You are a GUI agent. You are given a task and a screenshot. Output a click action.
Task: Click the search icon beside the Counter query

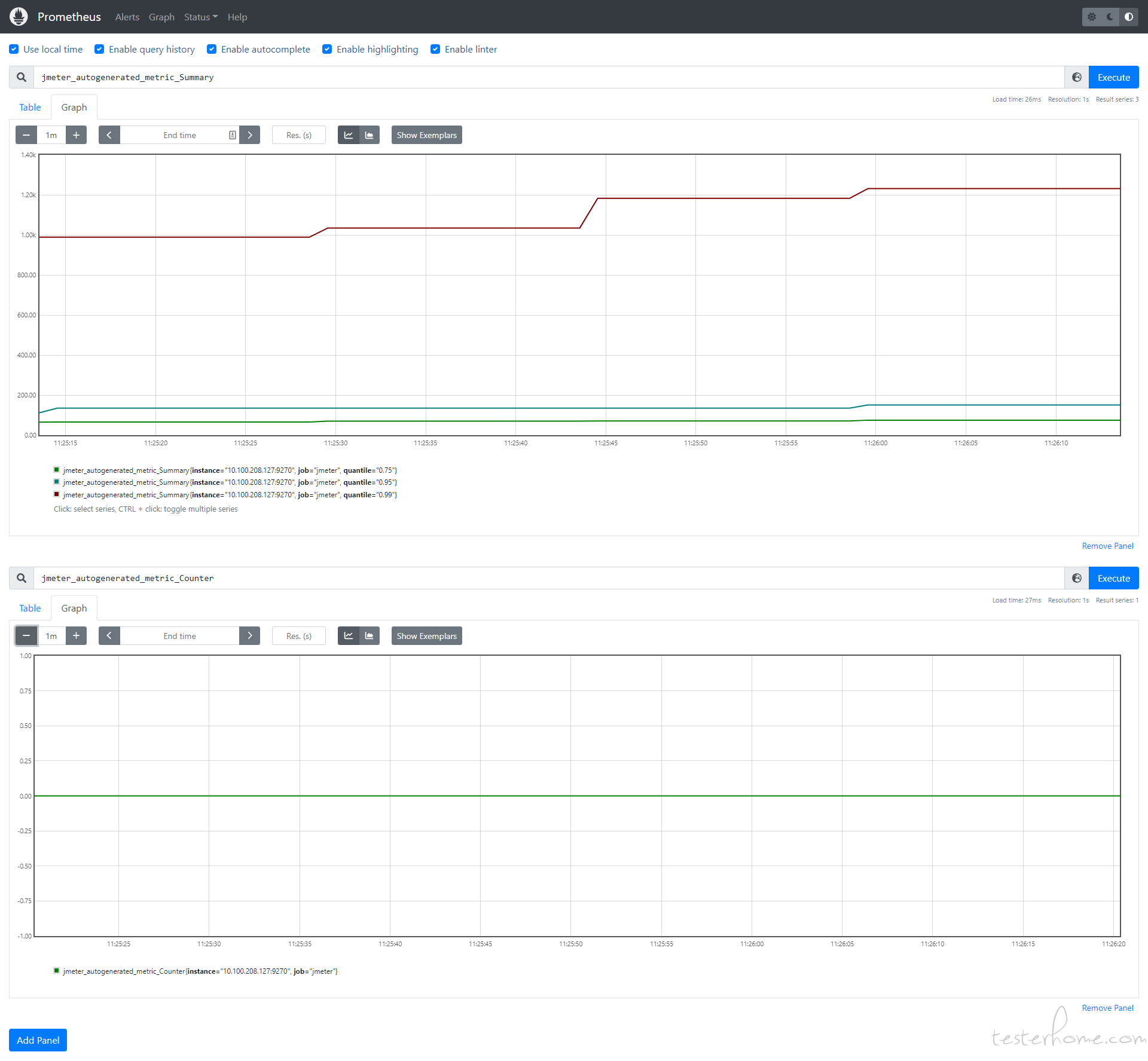tap(22, 578)
